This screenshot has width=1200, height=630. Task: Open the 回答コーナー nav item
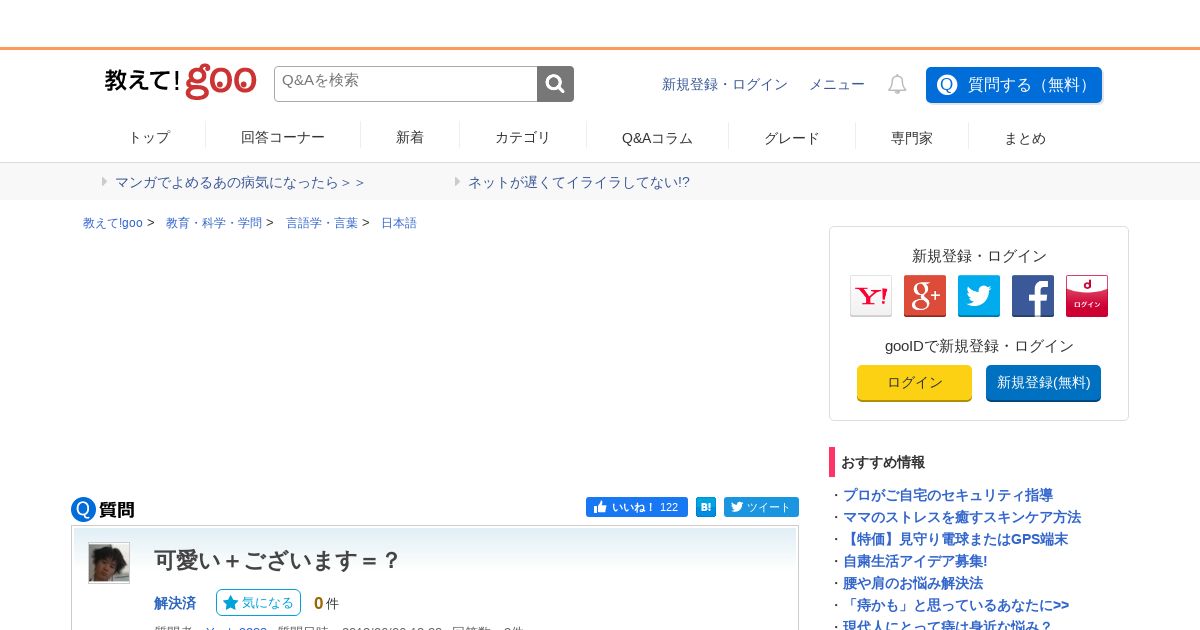283,137
